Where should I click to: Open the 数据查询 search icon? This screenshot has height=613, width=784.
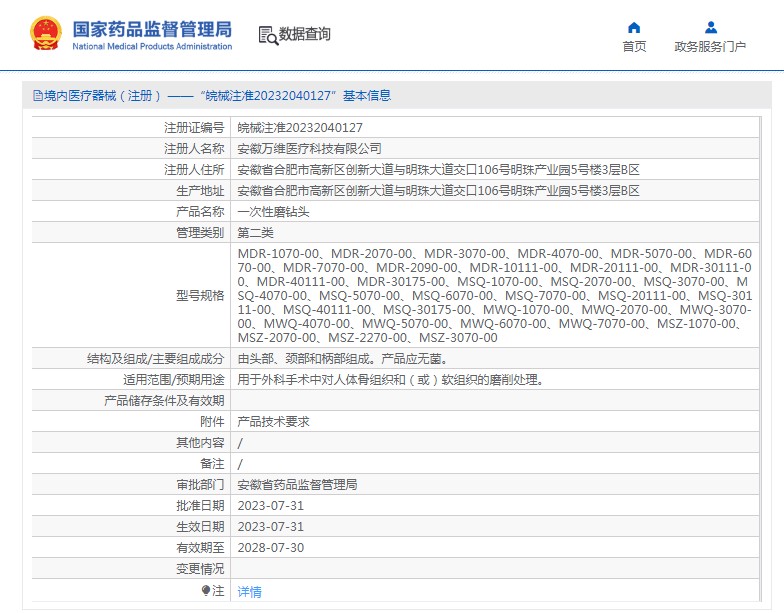pos(268,36)
